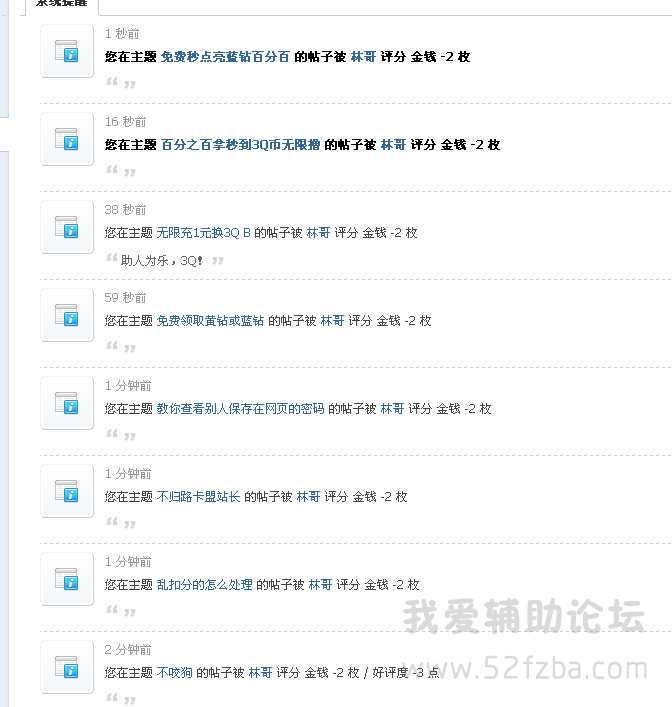Click the timestamp 59 秒前
Screen dimensions: 672x707
point(125,297)
